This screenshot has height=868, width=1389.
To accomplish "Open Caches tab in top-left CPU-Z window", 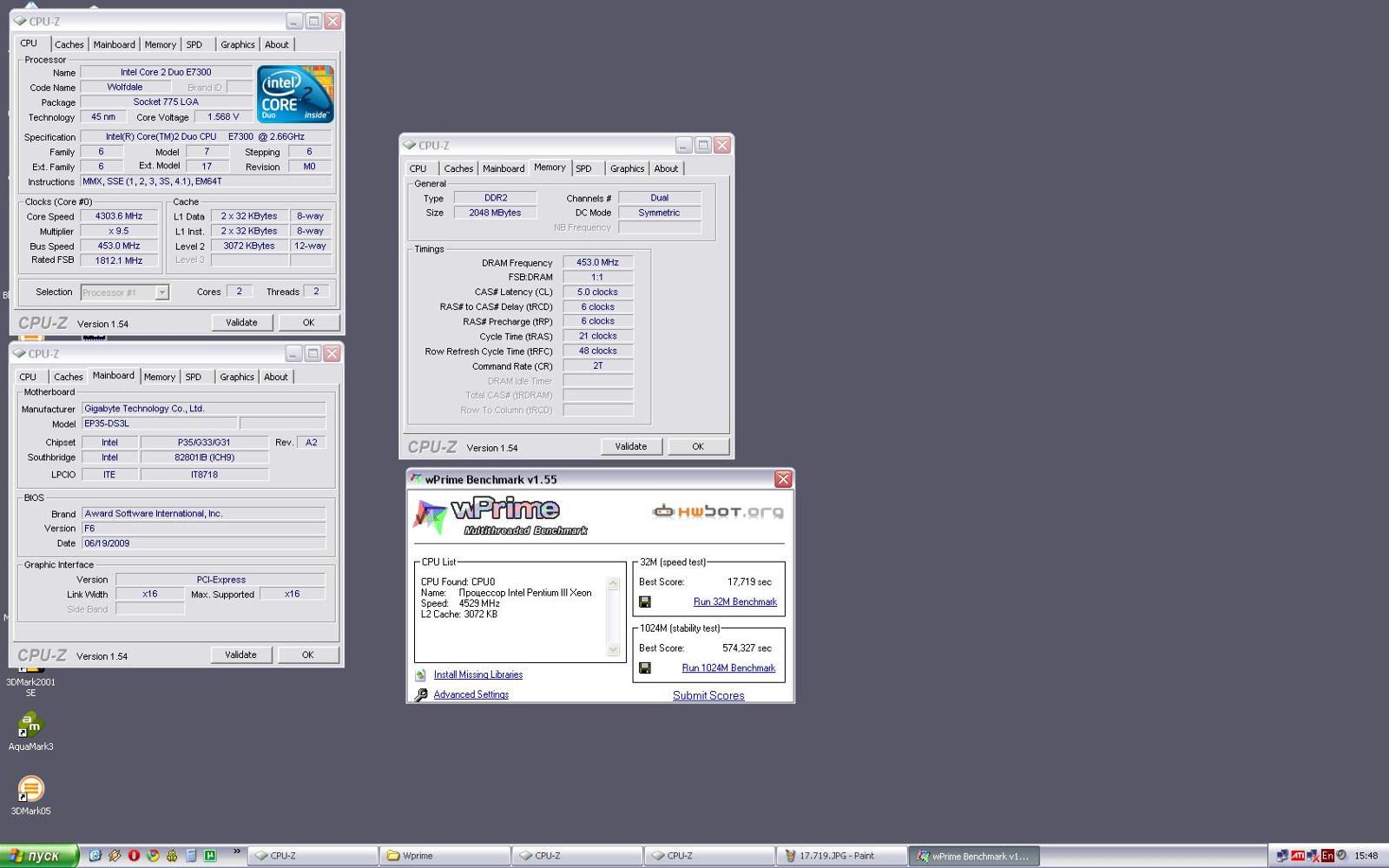I will [69, 44].
